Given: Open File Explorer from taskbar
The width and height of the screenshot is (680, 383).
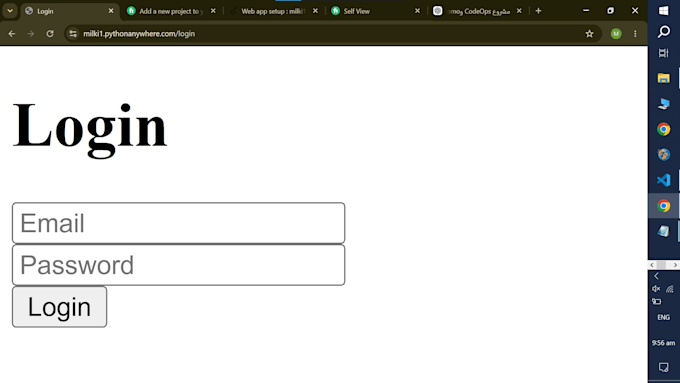Looking at the screenshot, I should point(663,78).
